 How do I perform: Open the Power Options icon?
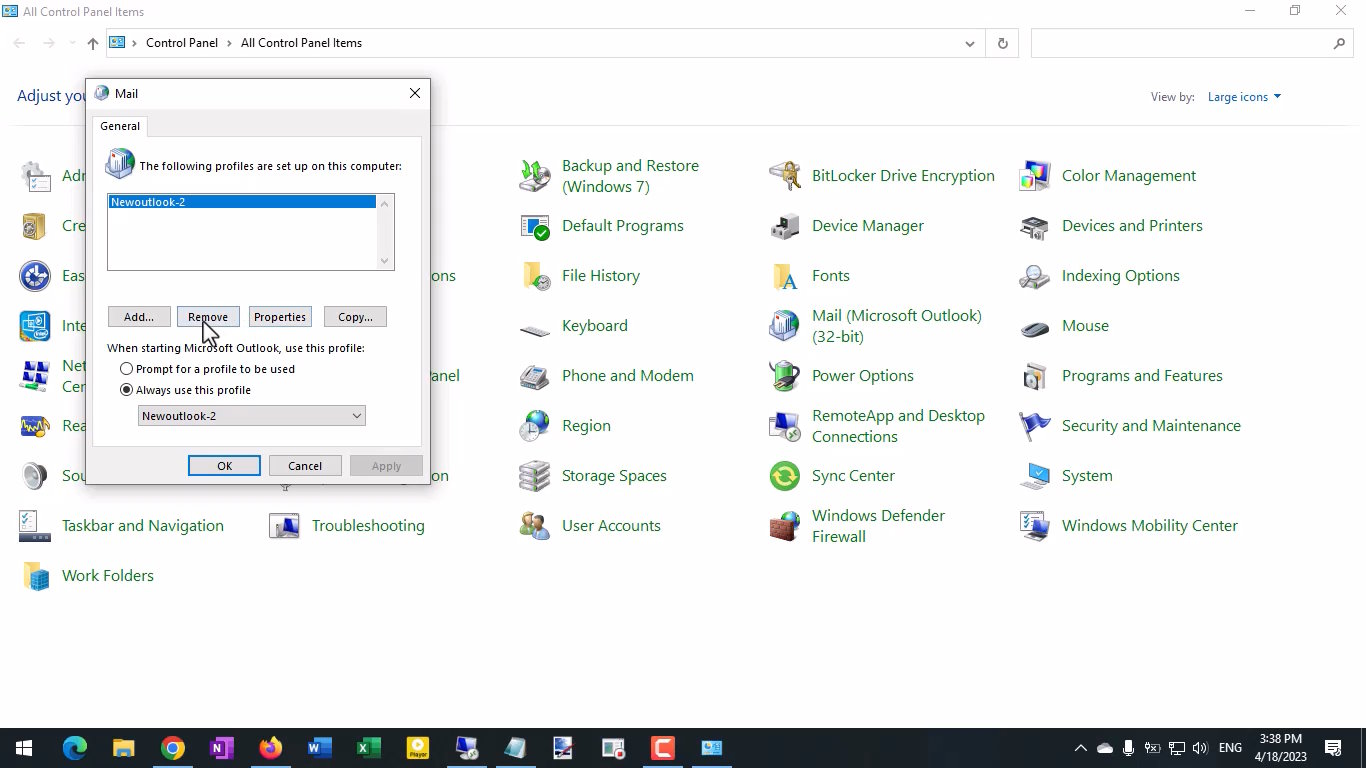click(785, 376)
